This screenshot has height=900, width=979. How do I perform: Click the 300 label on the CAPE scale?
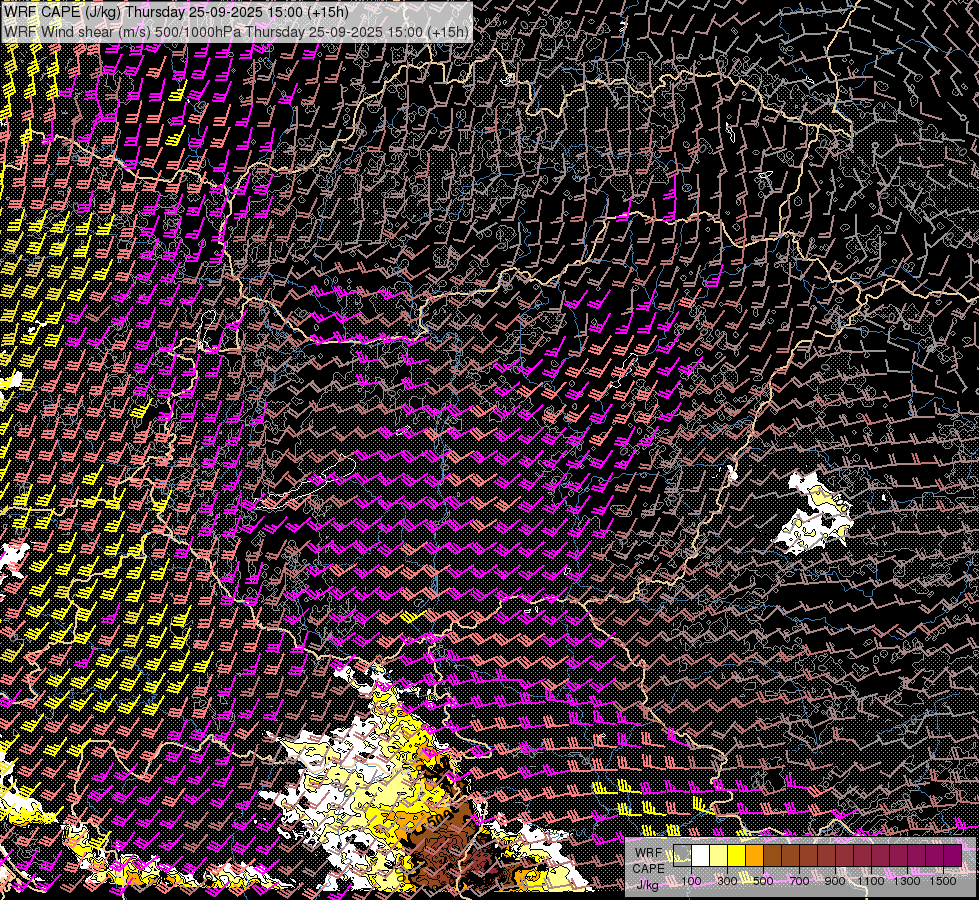(727, 881)
